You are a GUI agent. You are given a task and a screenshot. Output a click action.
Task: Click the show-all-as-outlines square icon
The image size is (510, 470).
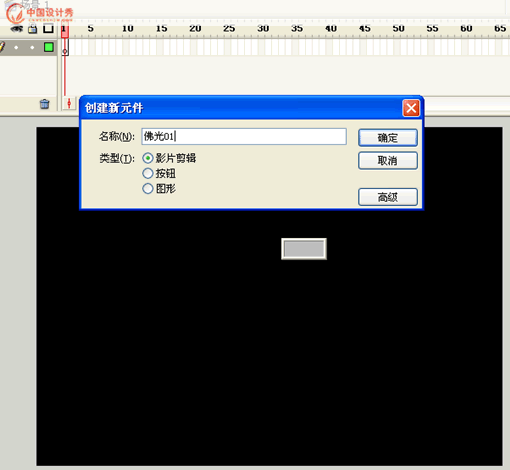pos(48,29)
